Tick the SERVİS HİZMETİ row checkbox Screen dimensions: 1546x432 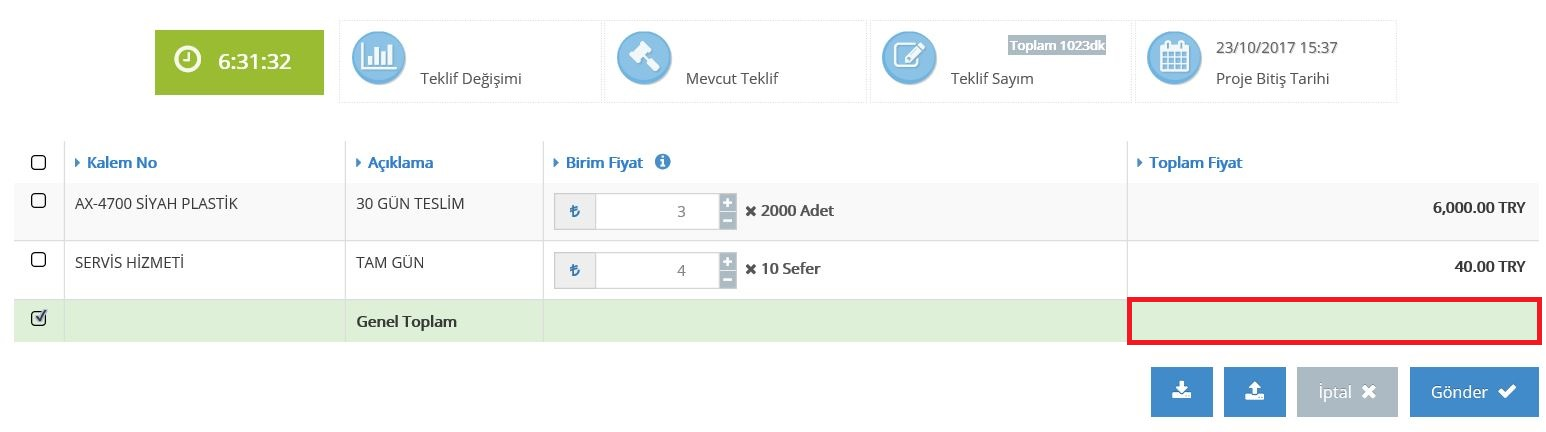pos(39,260)
